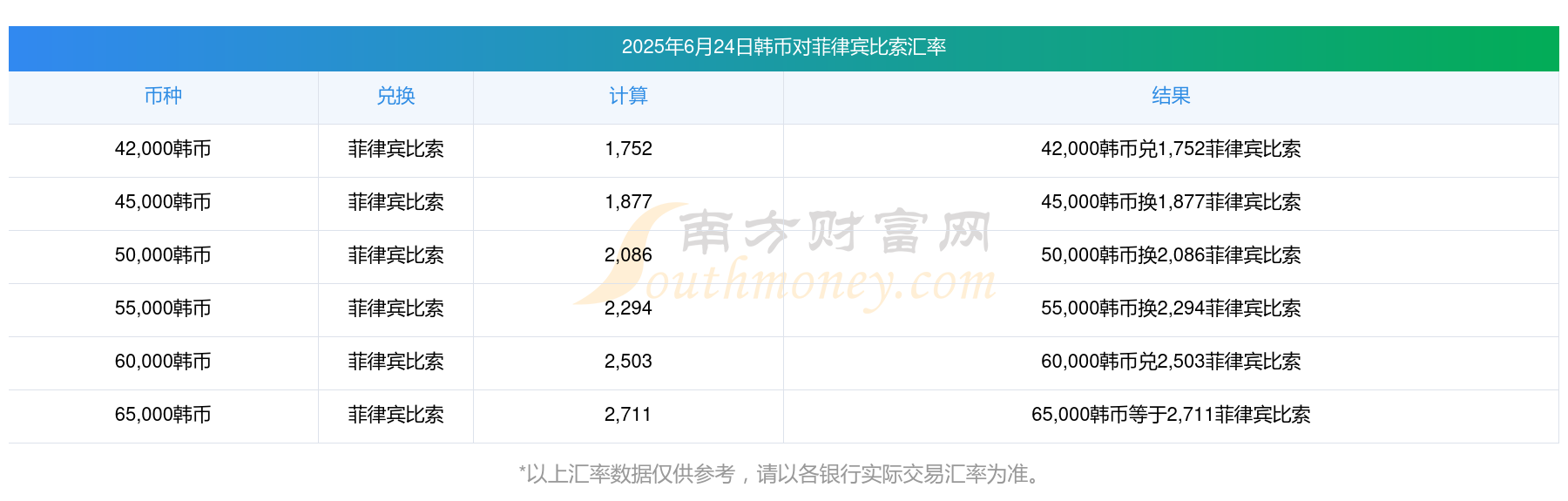The height and width of the screenshot is (501, 1568).
Task: Select the 65,000韩币 cell
Action: tap(163, 415)
